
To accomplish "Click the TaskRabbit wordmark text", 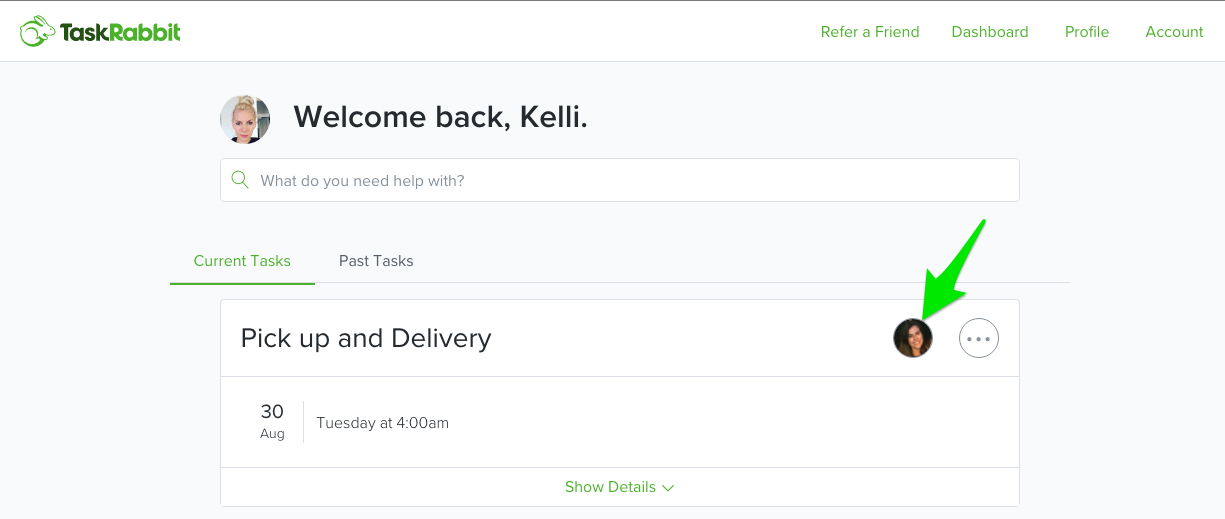I will pos(120,32).
